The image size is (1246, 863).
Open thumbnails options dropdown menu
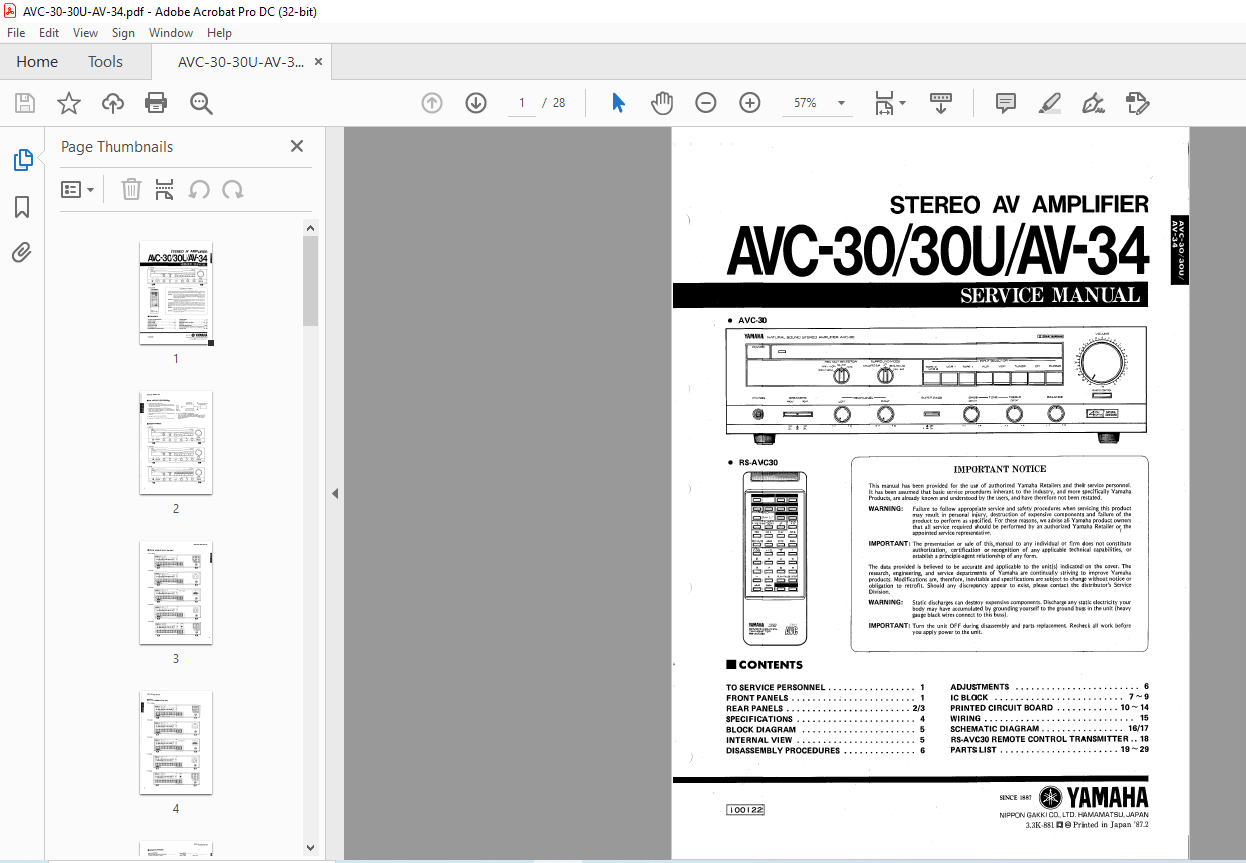point(78,189)
